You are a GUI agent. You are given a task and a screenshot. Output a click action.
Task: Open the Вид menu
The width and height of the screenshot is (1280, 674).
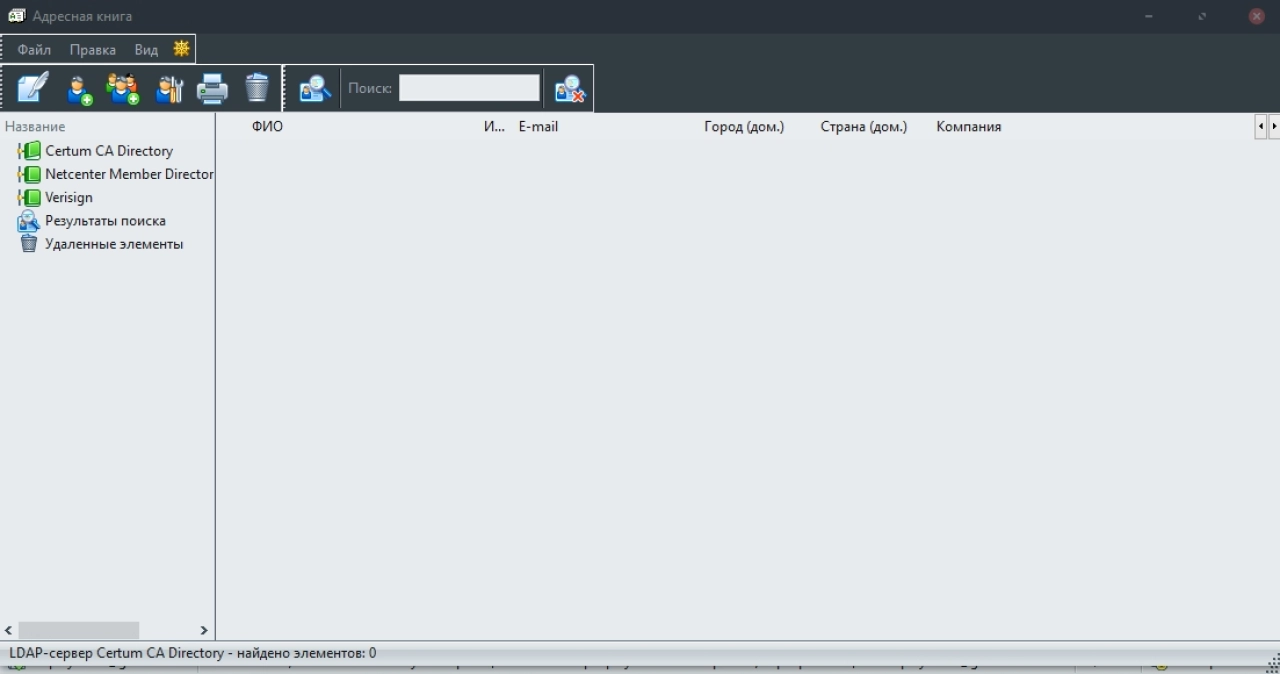click(146, 49)
